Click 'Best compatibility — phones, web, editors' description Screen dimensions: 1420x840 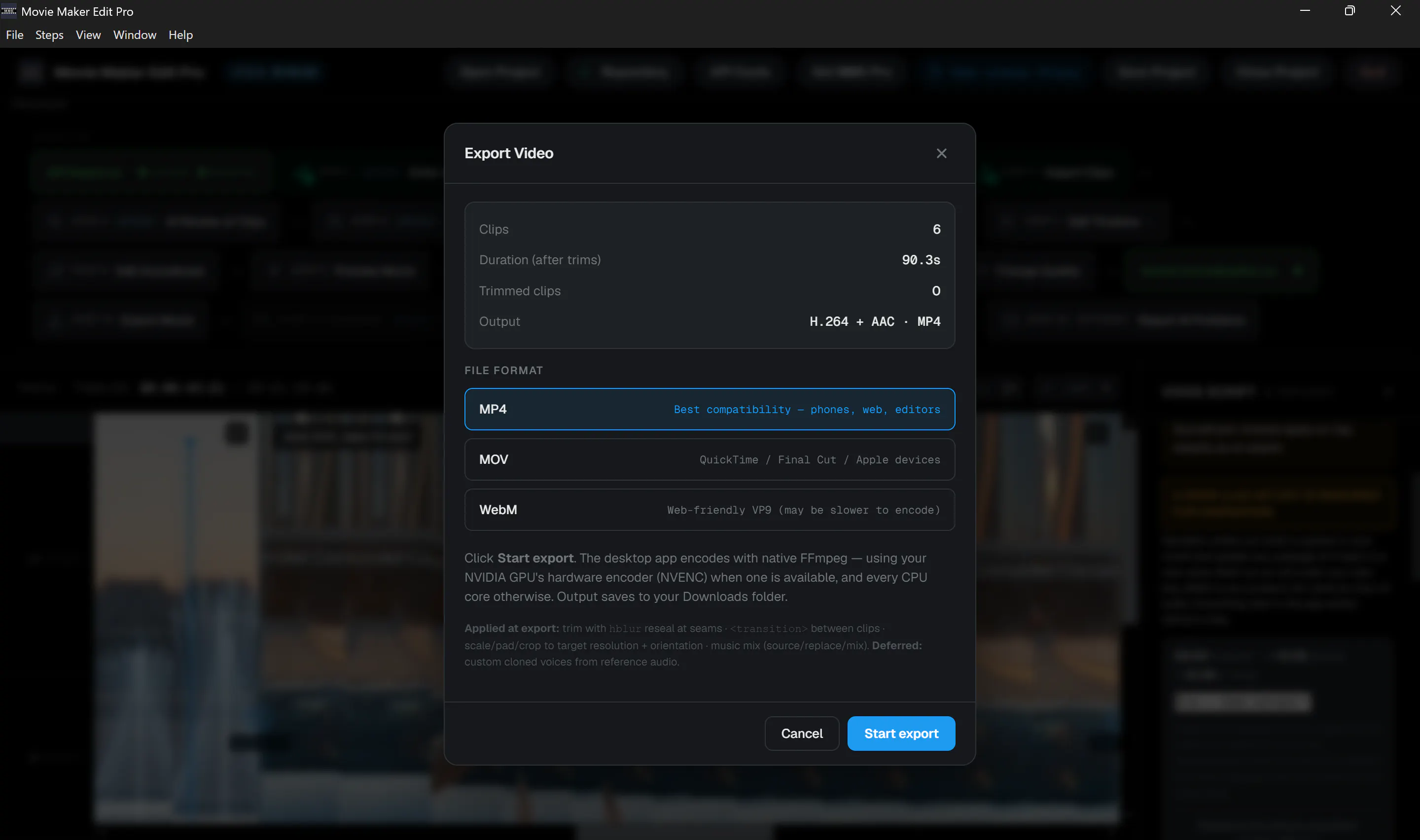point(807,409)
